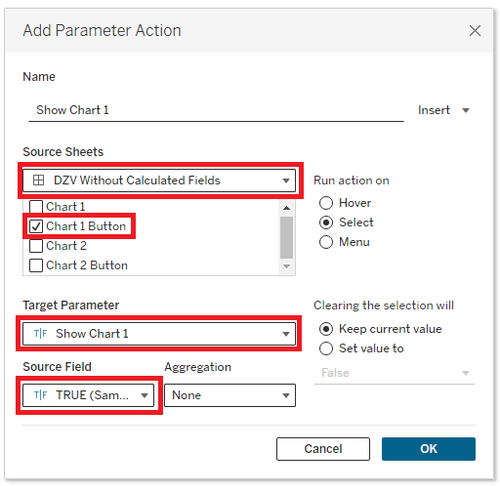Uncheck the Chart 1 Button checkbox
This screenshot has height=486, width=500.
click(36, 226)
